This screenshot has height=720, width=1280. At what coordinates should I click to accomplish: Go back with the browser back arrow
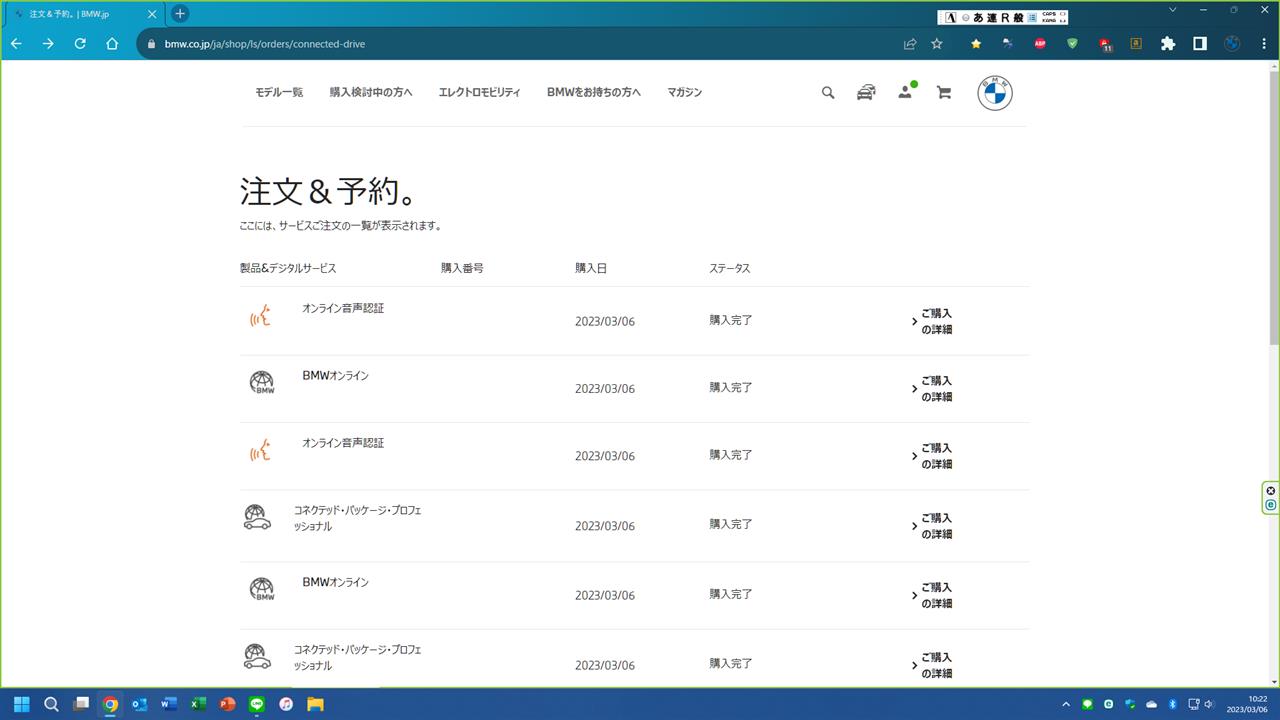16,44
